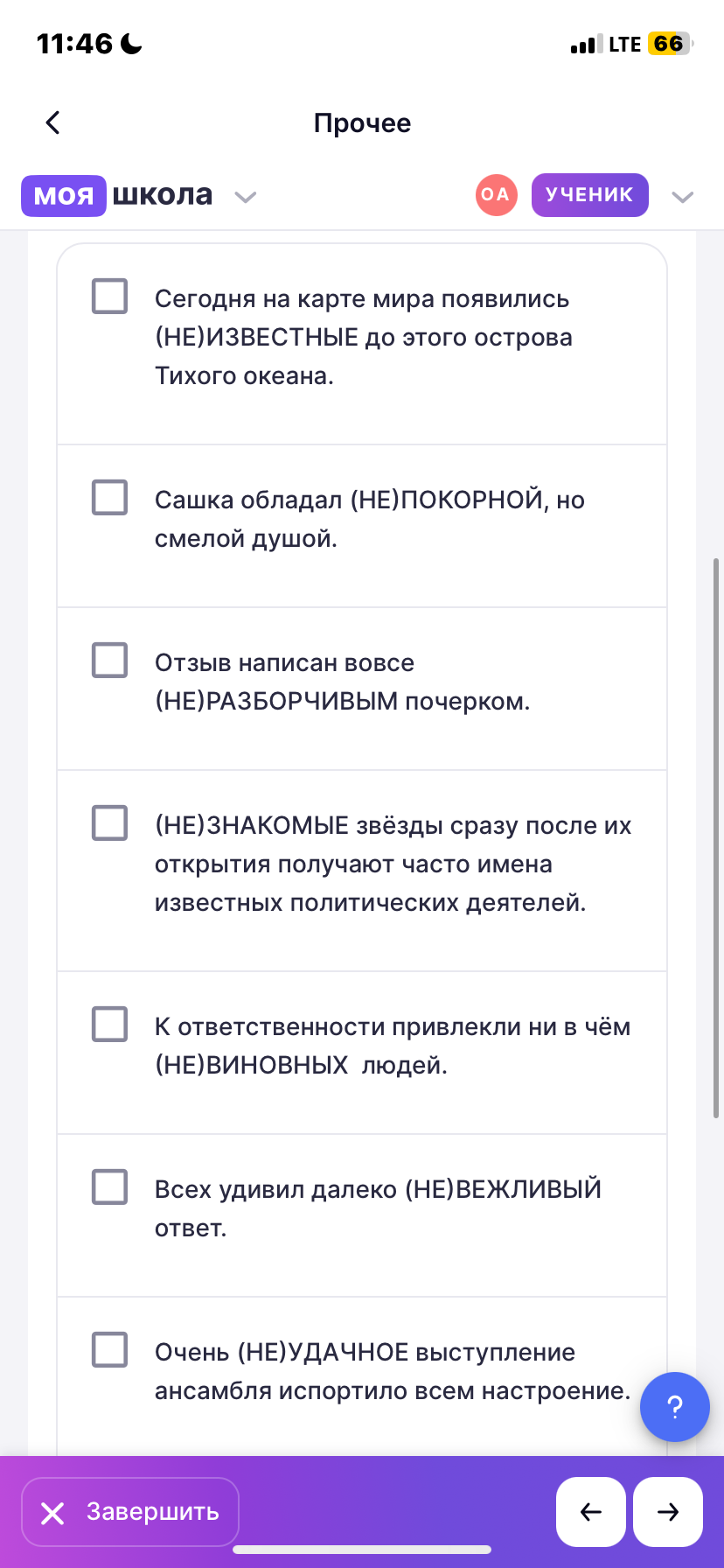Select the (НЕ)ЗНАКОМЫЕ звёзды checkbox

coord(110,822)
